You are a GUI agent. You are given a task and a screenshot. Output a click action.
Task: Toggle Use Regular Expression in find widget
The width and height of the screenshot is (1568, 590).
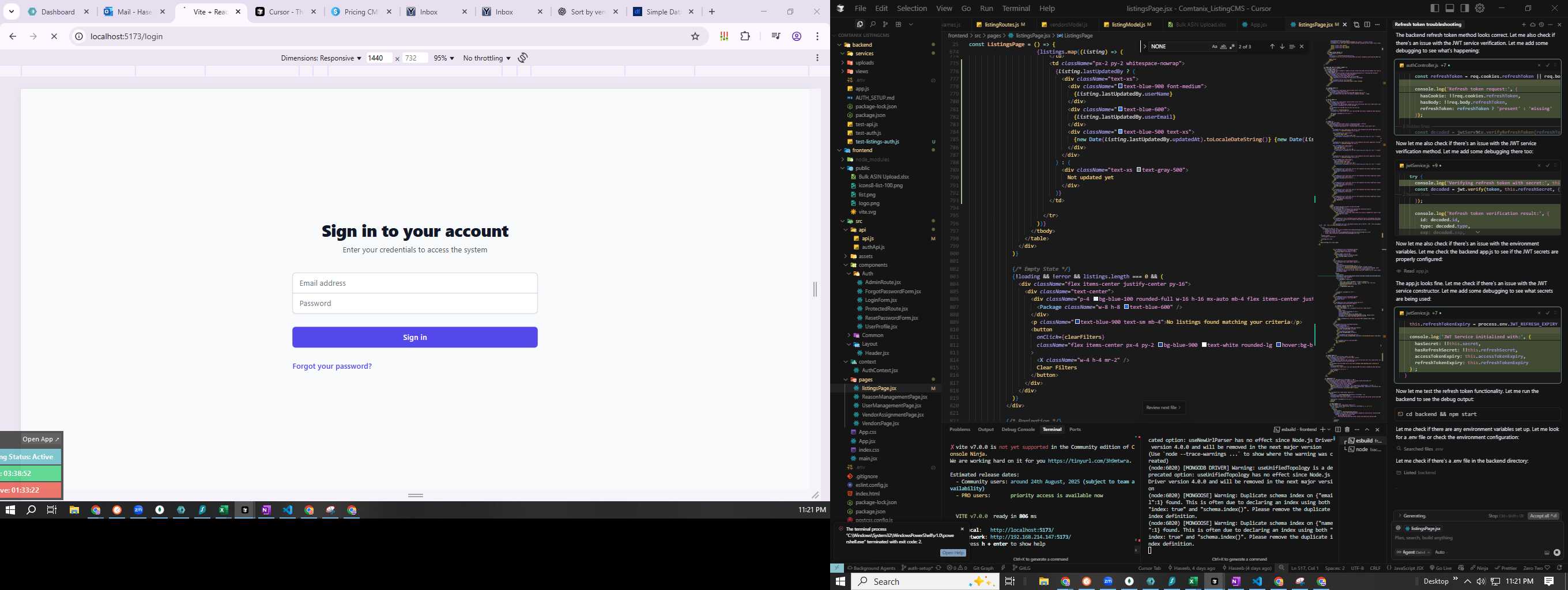click(x=1232, y=47)
